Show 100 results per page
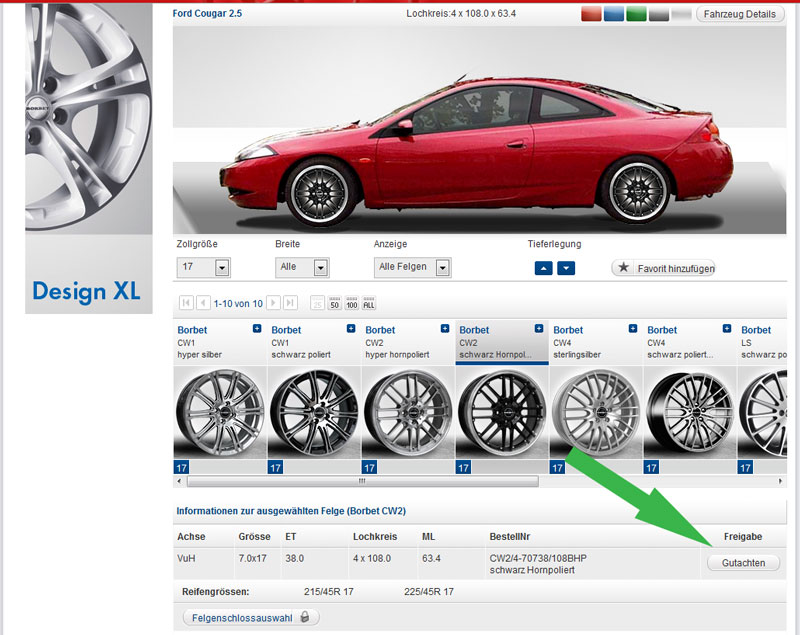The image size is (800, 635). (352, 303)
